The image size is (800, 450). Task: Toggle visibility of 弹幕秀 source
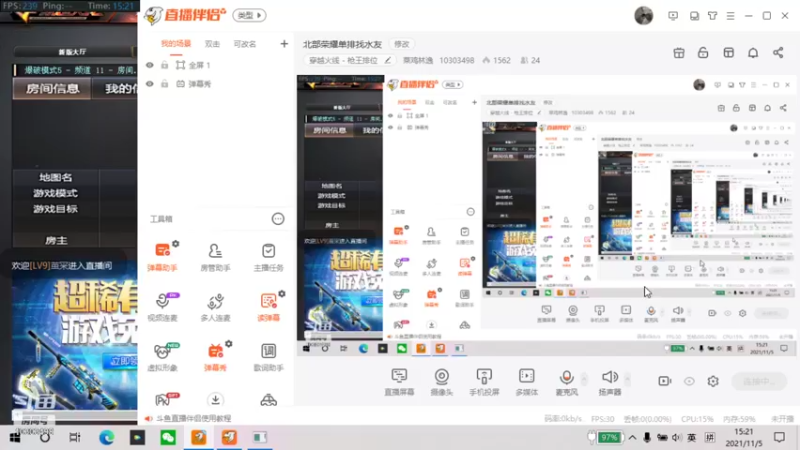(x=149, y=84)
